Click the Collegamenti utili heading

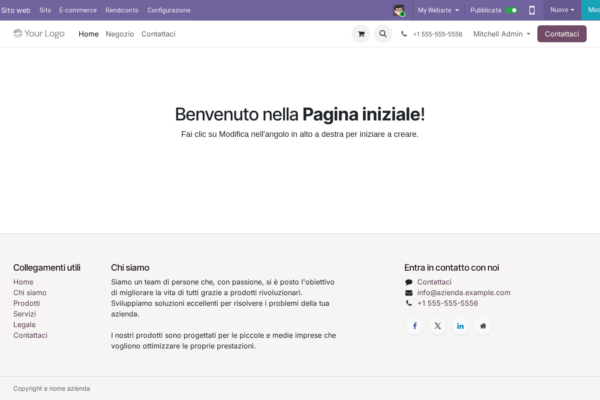click(x=47, y=268)
